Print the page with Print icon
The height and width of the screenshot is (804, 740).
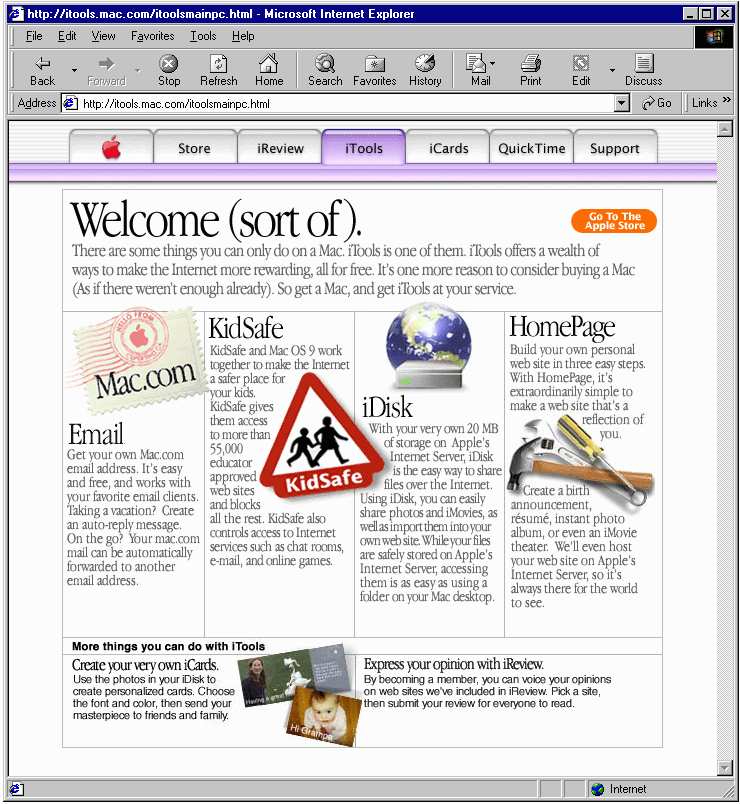[x=531, y=64]
